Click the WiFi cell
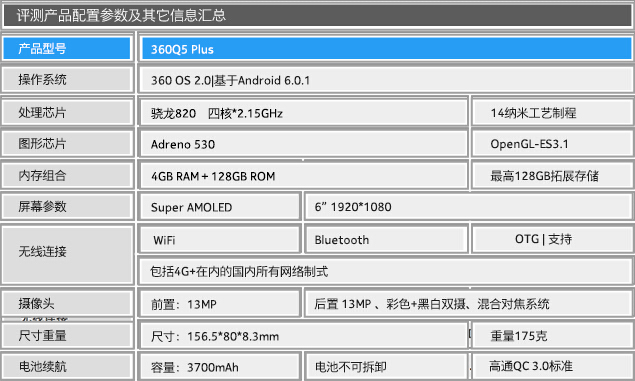Screen dimensions: 635x381 (x=220, y=240)
